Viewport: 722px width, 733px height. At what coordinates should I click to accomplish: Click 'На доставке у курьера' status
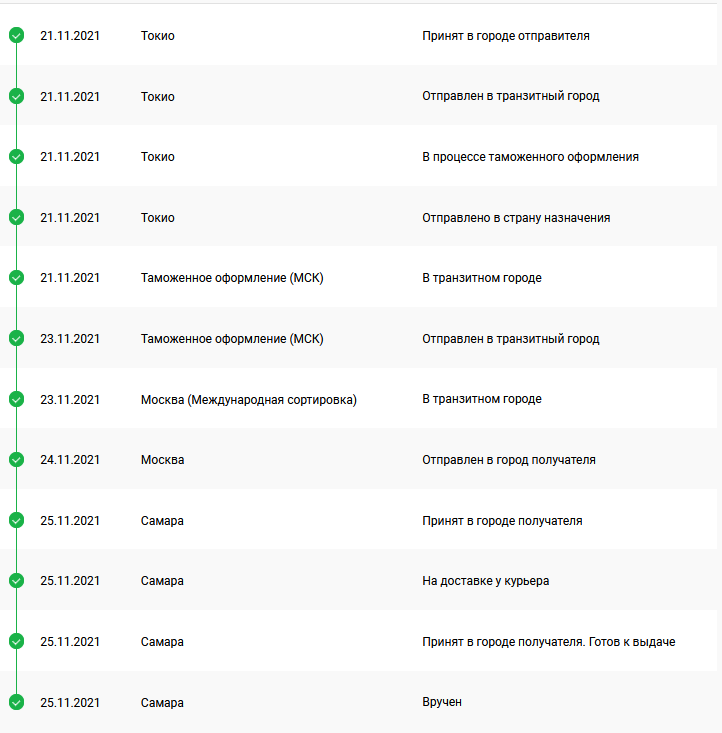[485, 581]
